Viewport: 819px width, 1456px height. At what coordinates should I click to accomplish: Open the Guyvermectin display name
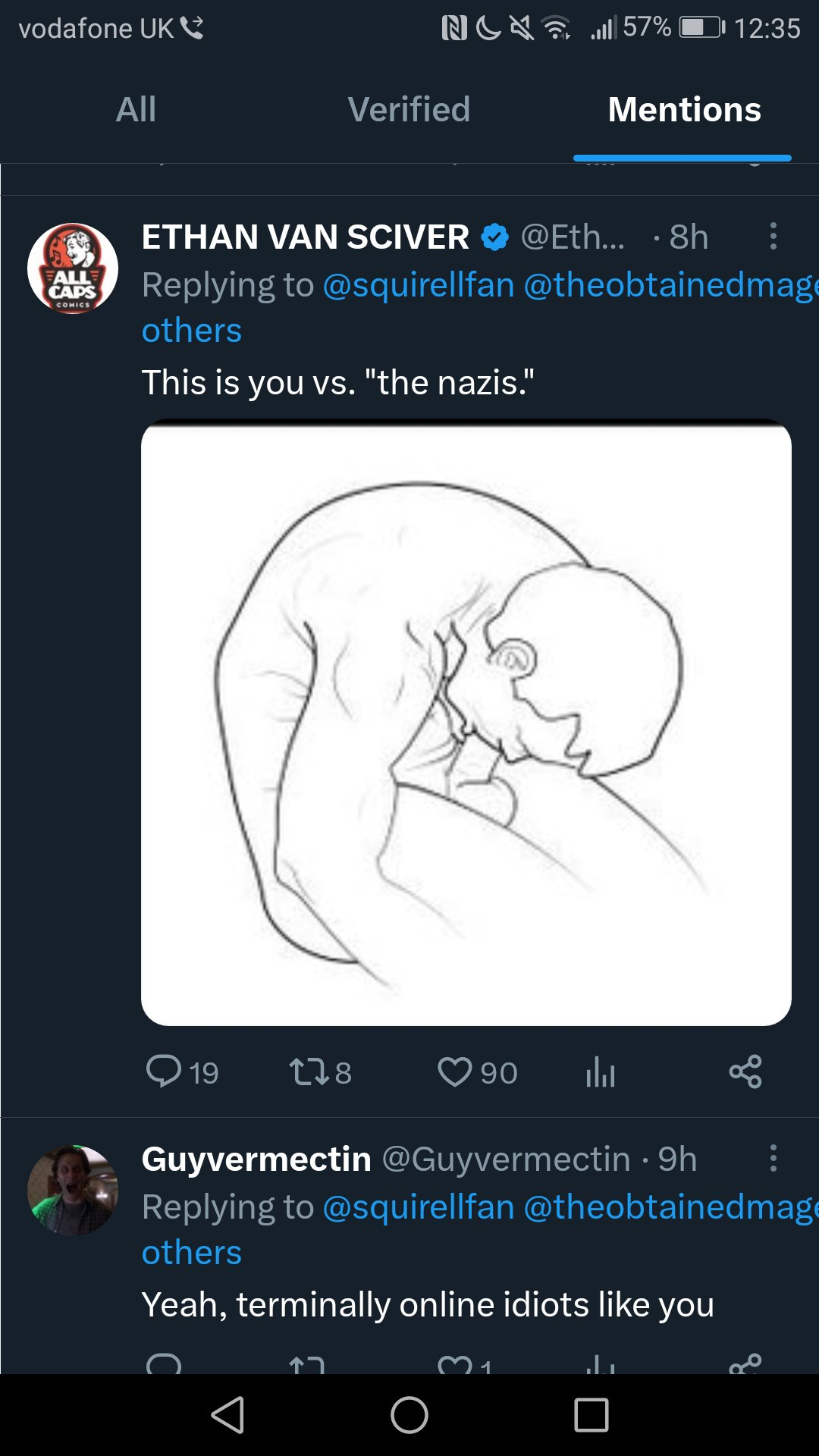256,1159
